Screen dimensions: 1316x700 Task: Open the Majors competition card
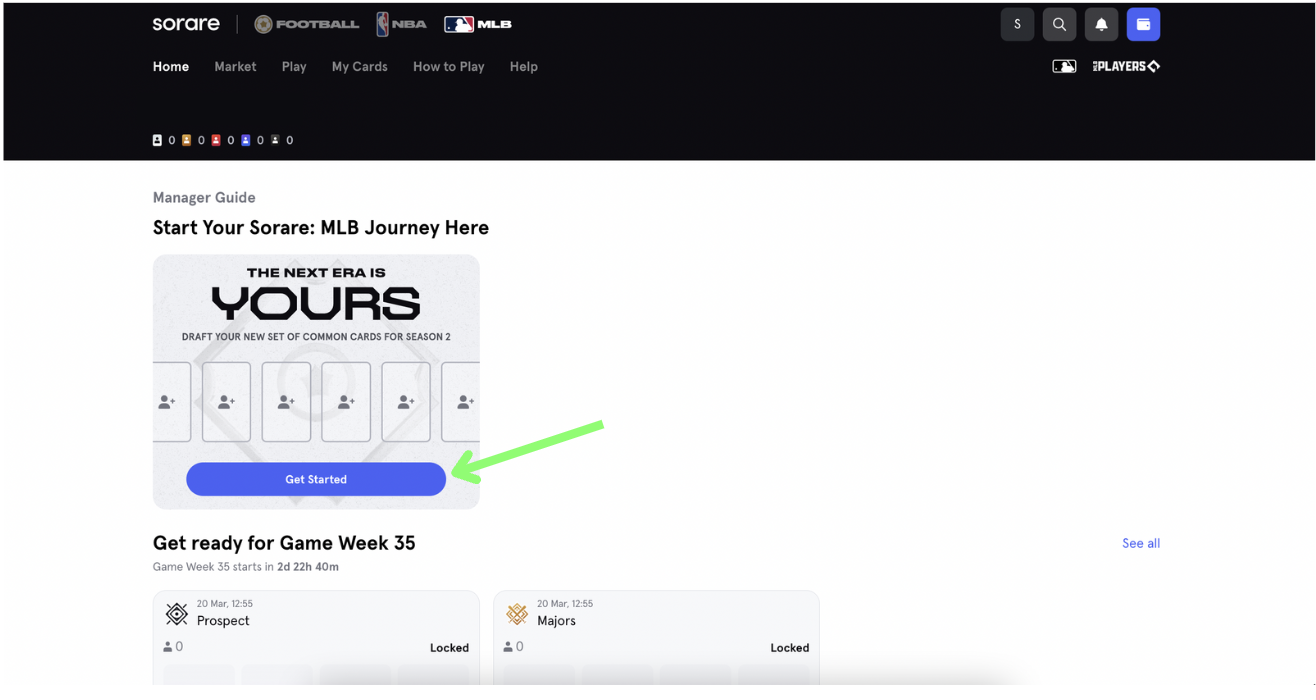coord(656,638)
